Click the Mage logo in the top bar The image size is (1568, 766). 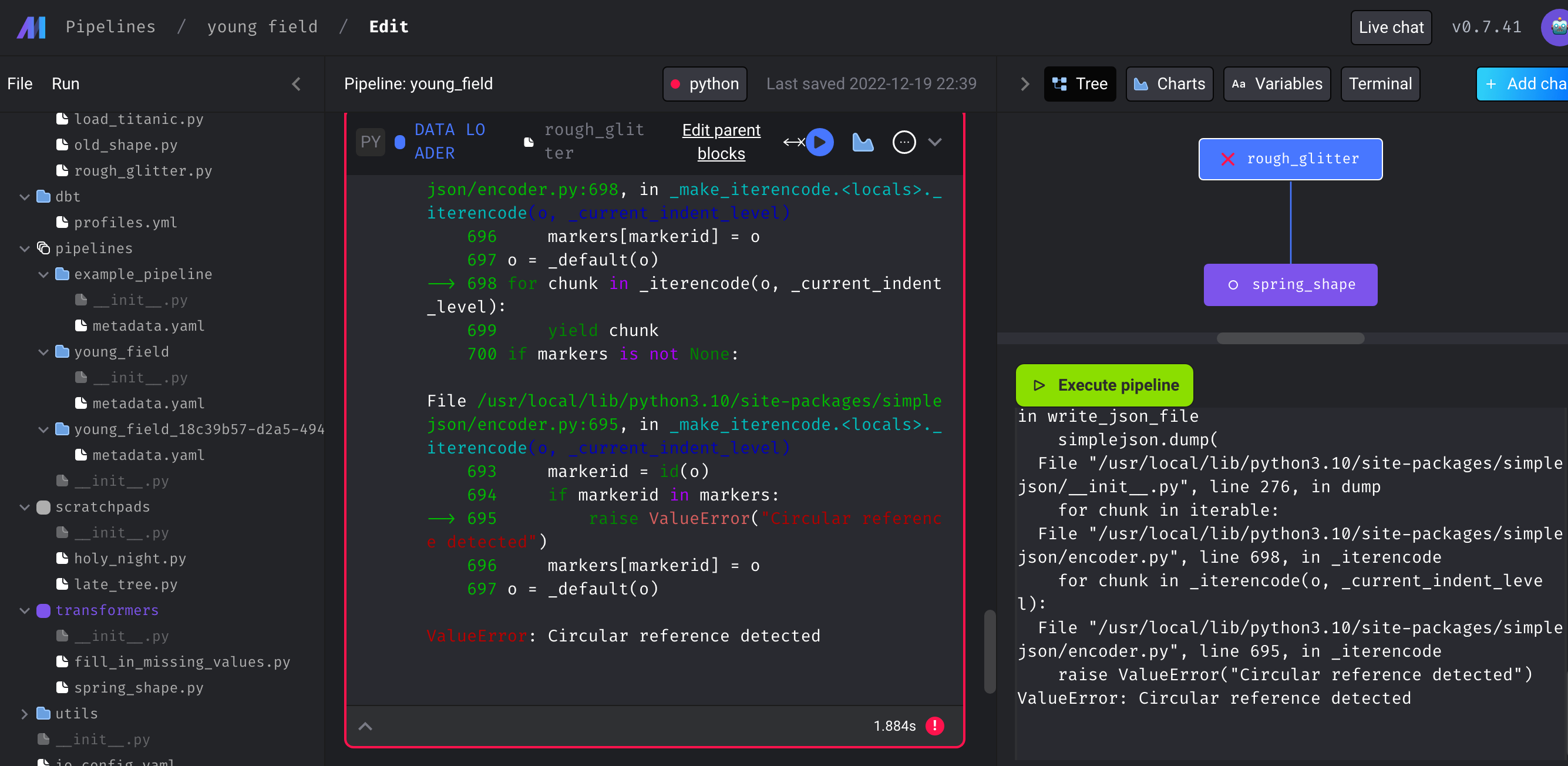(x=31, y=27)
